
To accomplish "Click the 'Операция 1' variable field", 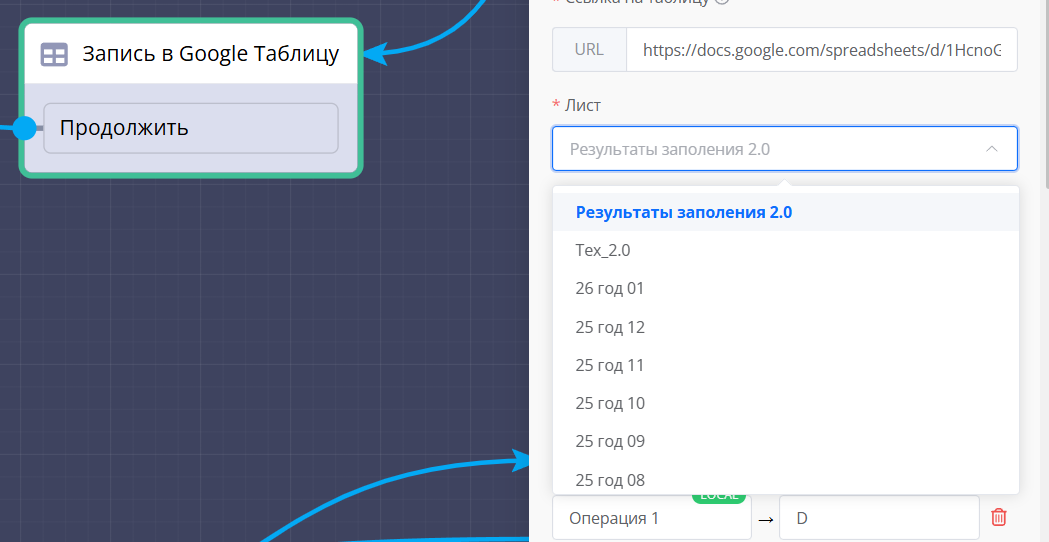I will tap(650, 518).
